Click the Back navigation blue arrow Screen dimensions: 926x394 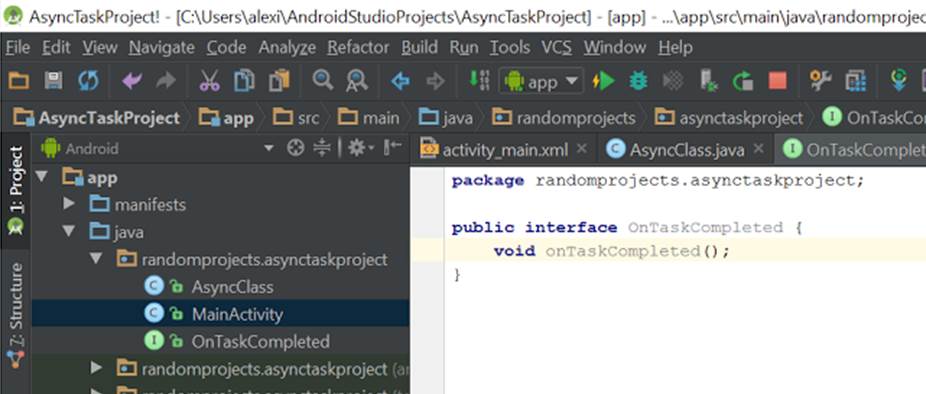(x=400, y=81)
